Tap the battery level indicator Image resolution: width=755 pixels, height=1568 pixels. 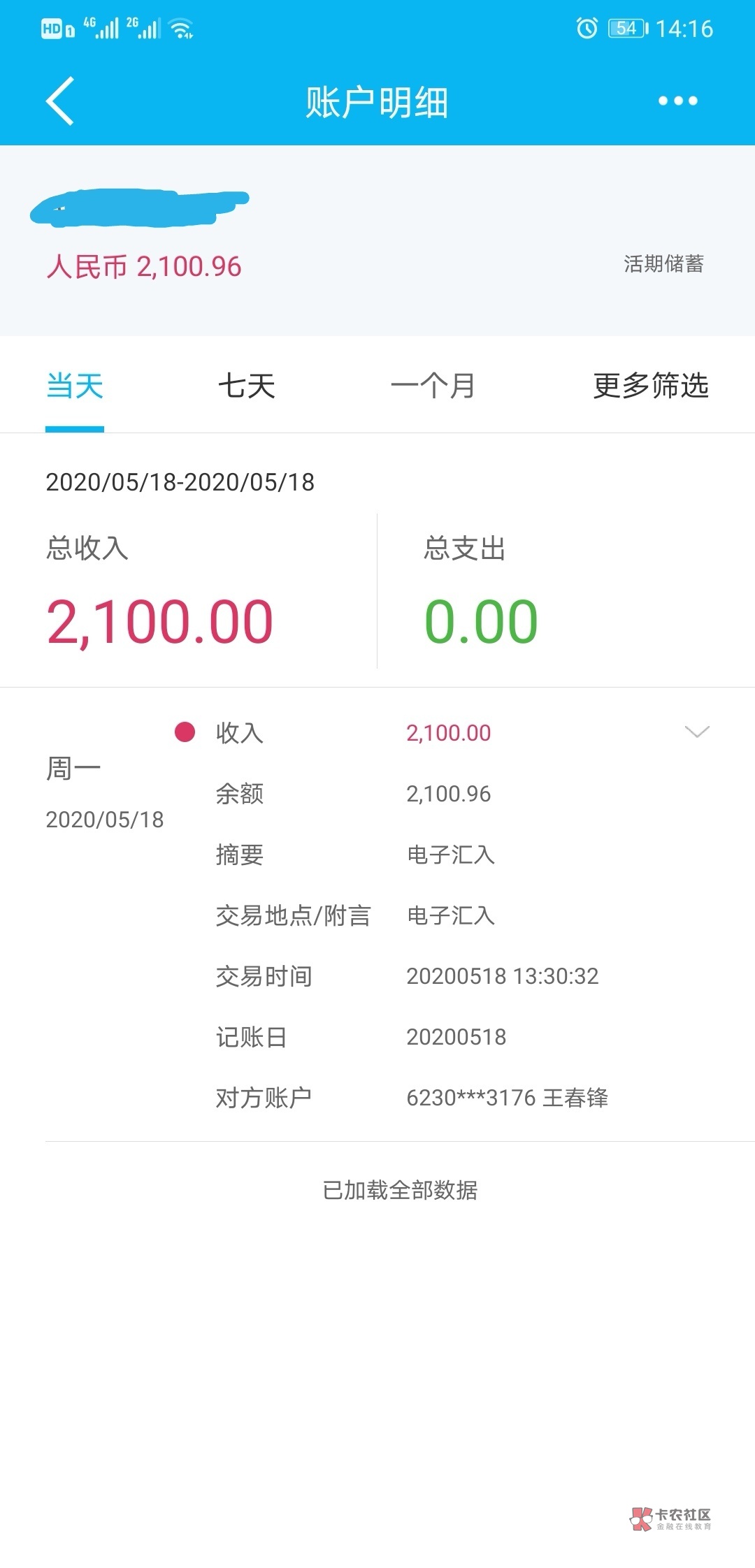click(x=628, y=28)
